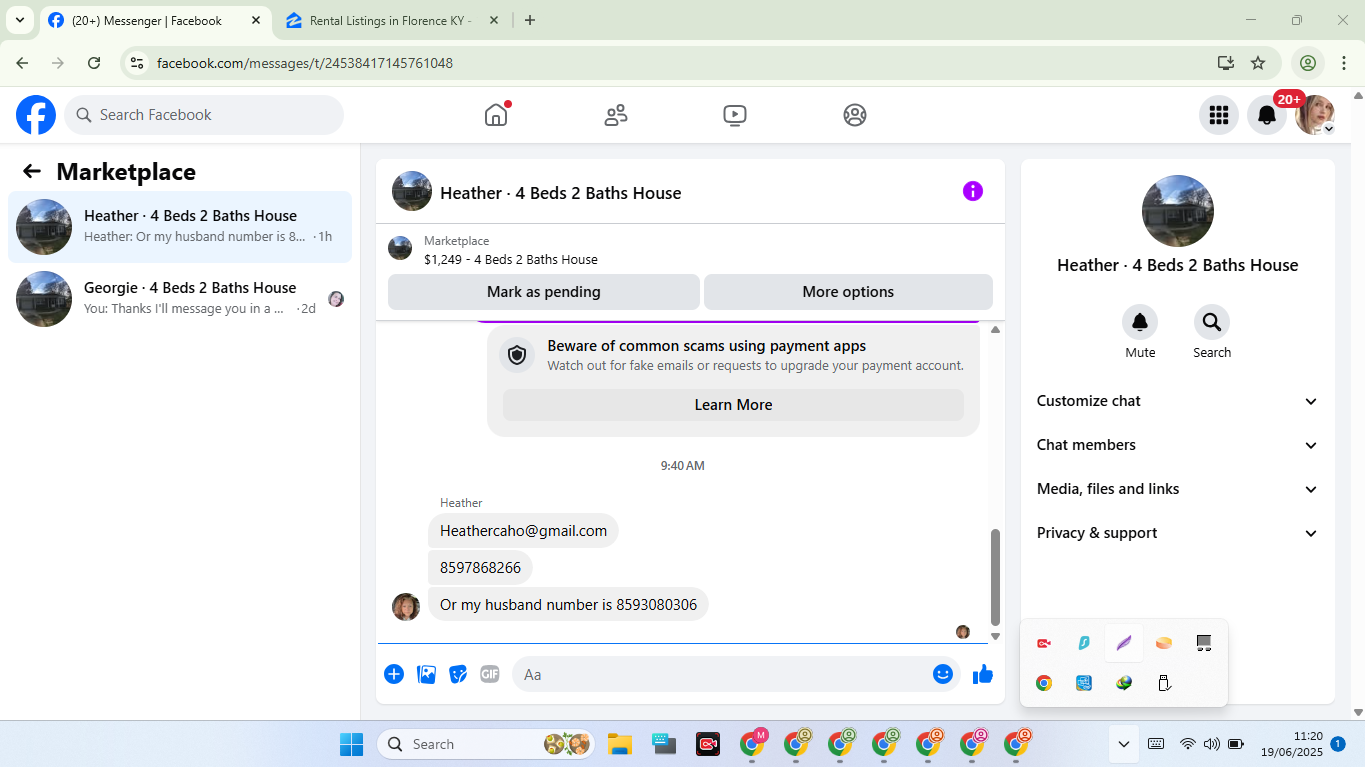This screenshot has height=767, width=1365.
Task: Open the notifications bell with 20+ badge
Action: [1267, 115]
